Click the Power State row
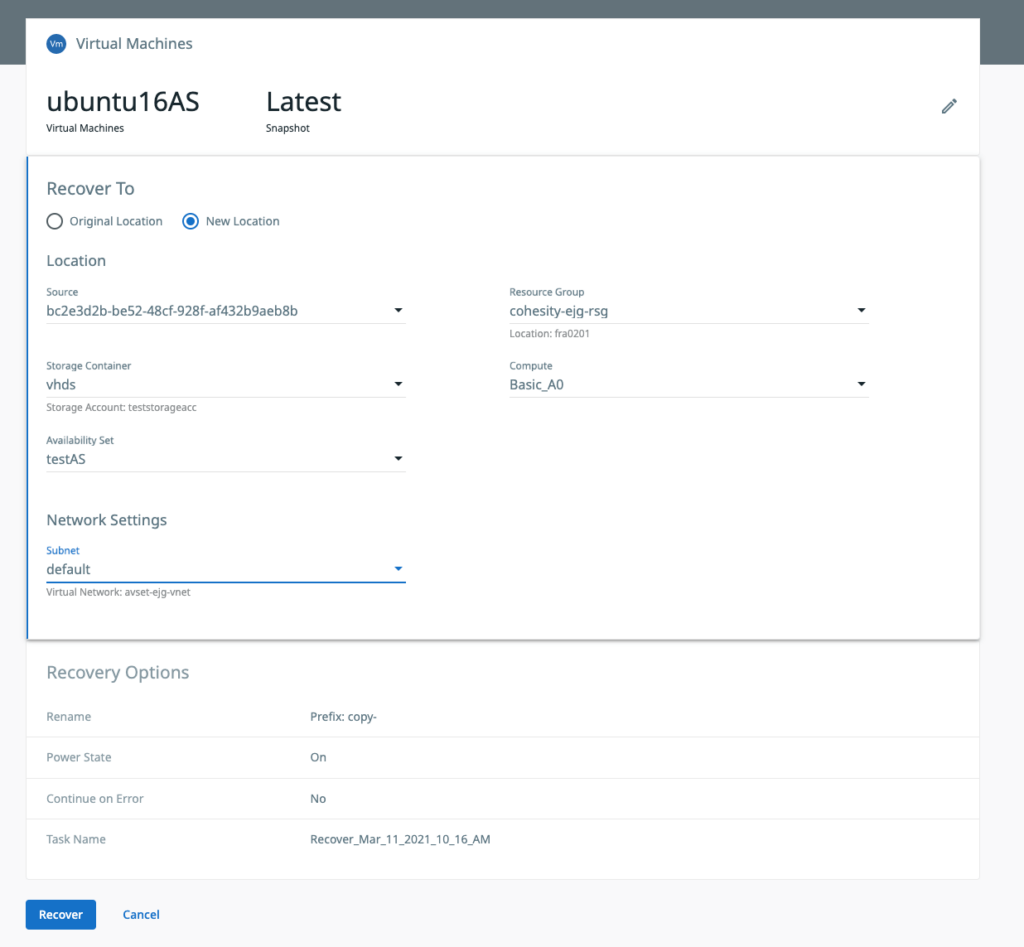 (503, 758)
